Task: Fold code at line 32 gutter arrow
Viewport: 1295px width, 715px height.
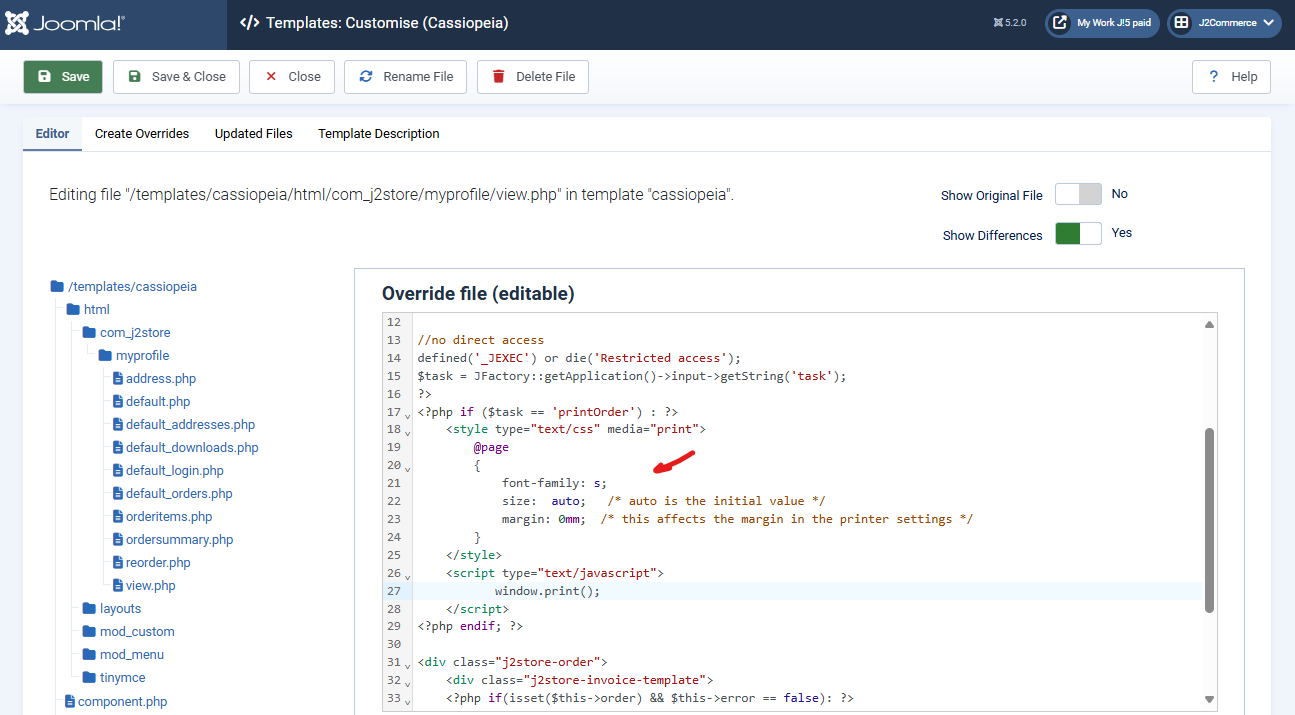Action: click(408, 682)
